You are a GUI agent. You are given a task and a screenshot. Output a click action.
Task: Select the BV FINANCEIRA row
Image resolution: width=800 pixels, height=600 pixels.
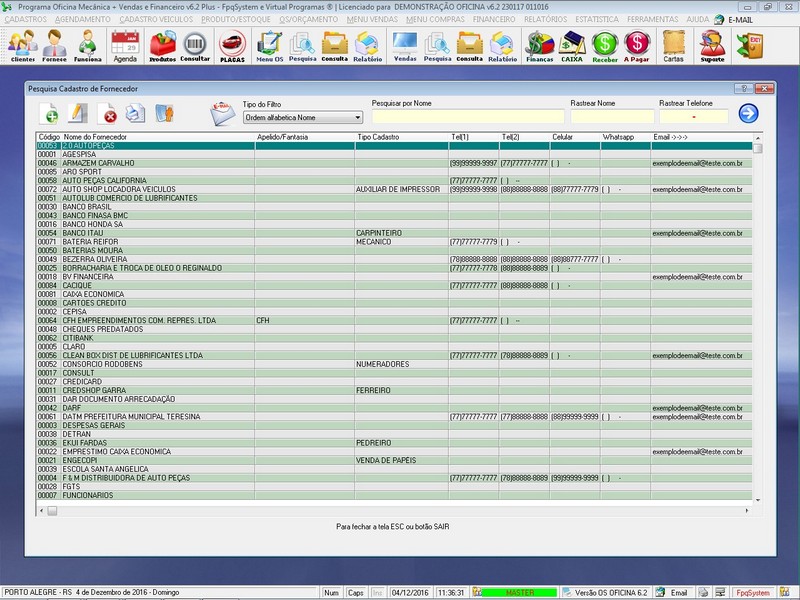tap(394, 277)
